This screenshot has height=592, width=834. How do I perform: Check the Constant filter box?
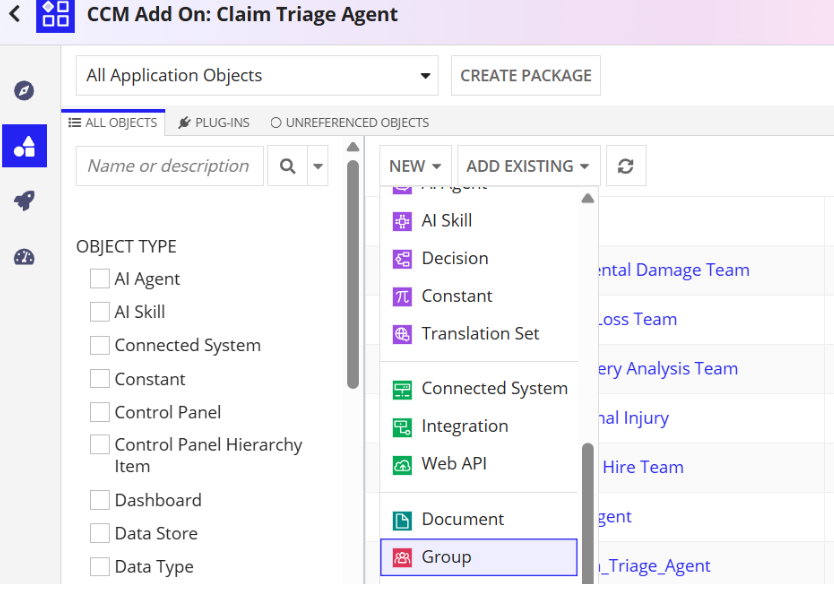(99, 379)
